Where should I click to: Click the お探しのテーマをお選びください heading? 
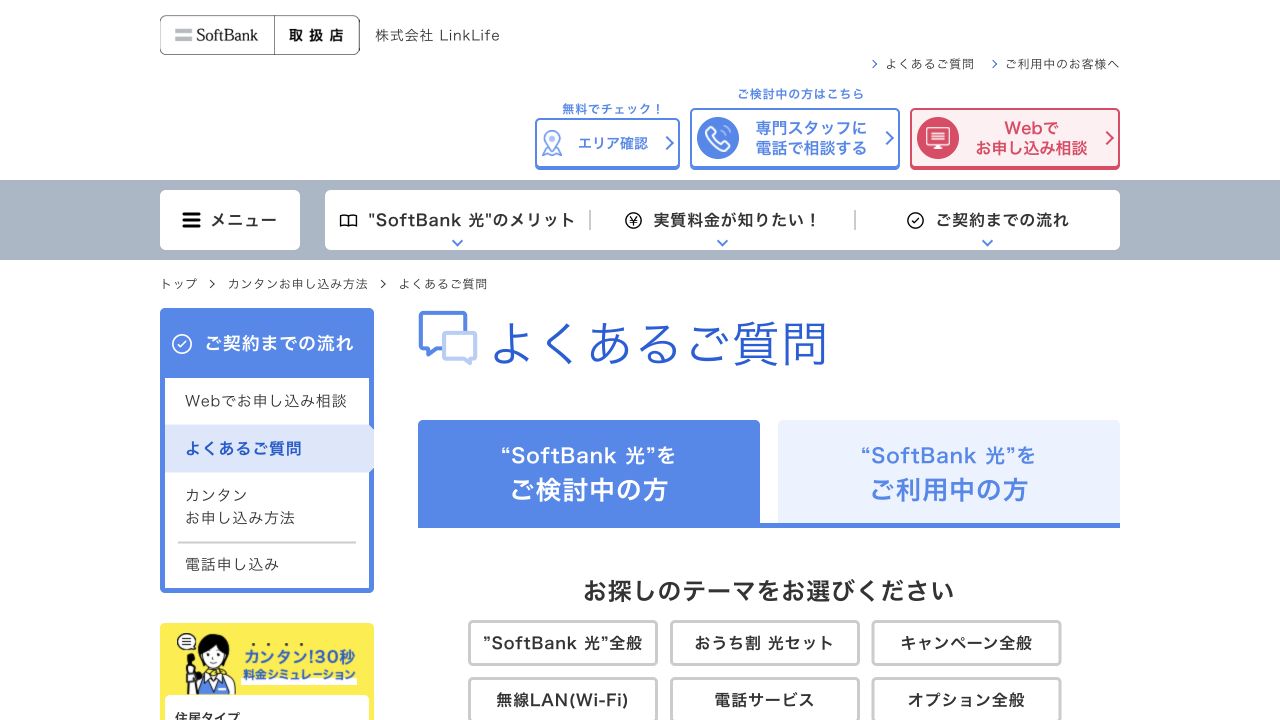769,591
